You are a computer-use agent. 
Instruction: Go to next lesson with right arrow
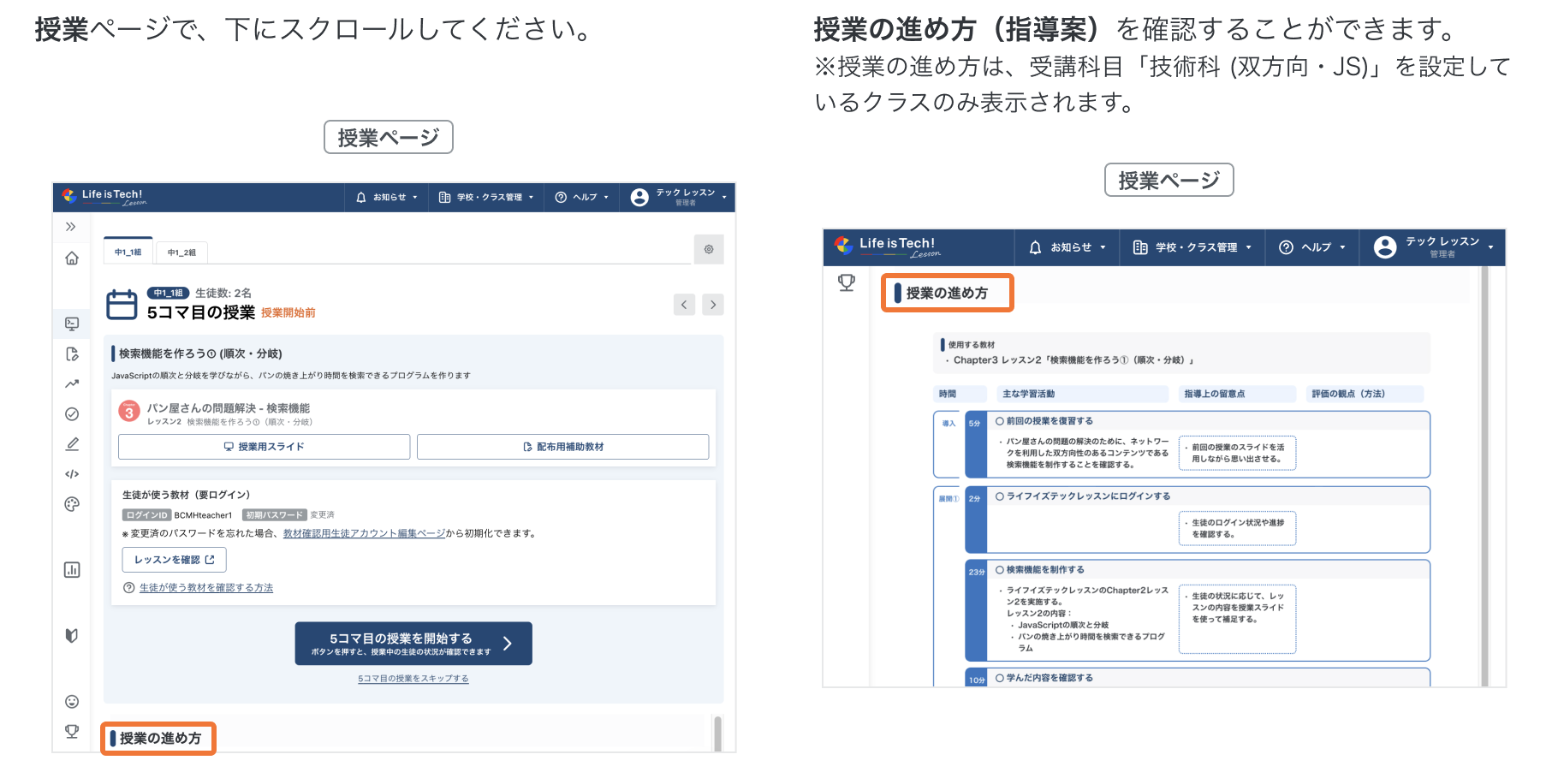(x=713, y=305)
